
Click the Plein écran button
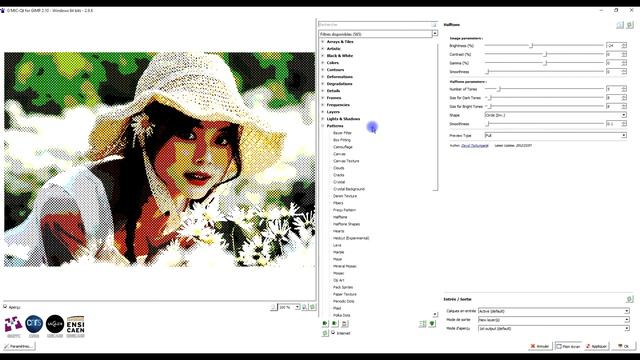point(568,346)
